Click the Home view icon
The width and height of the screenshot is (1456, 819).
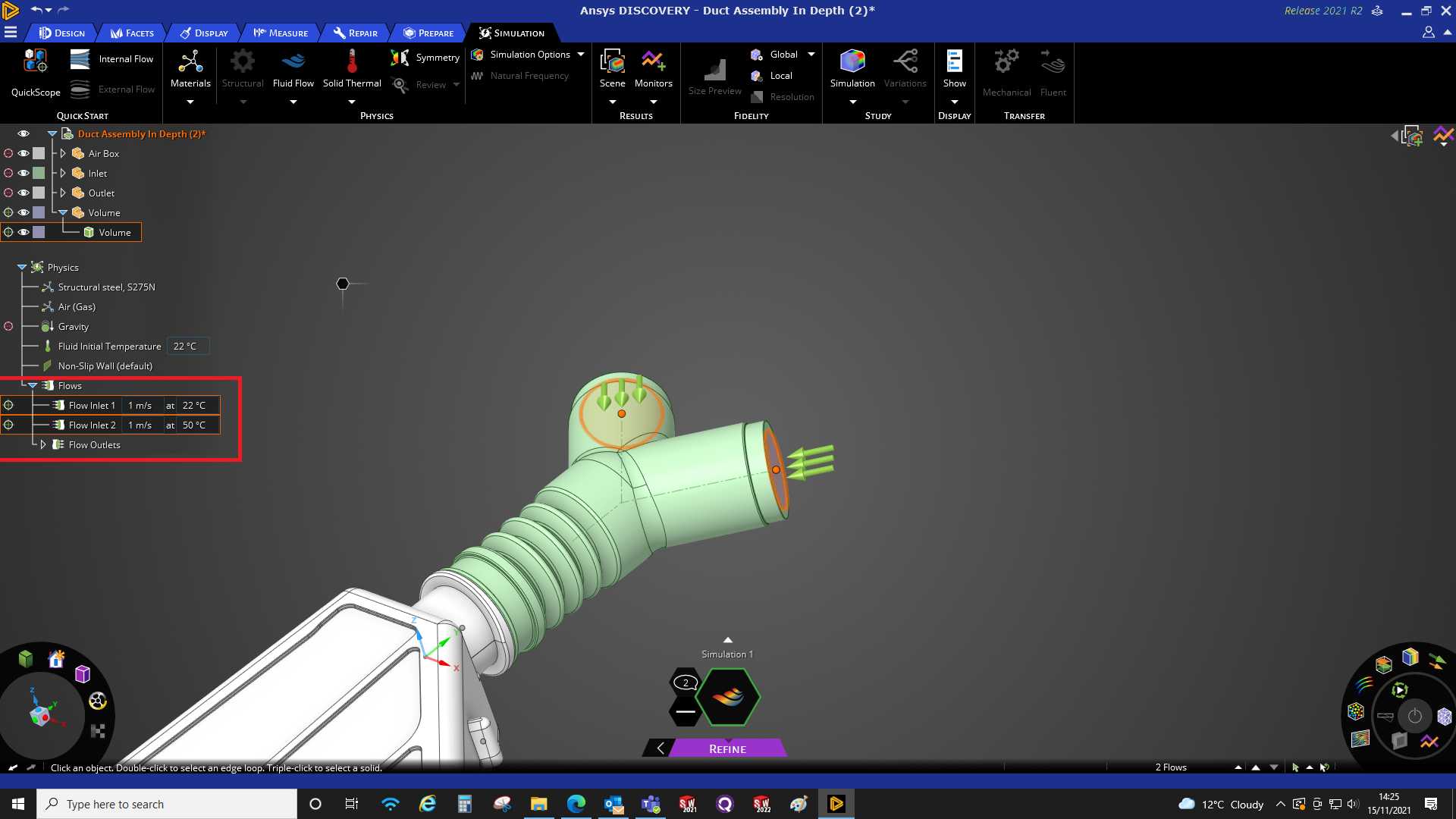tap(56, 659)
